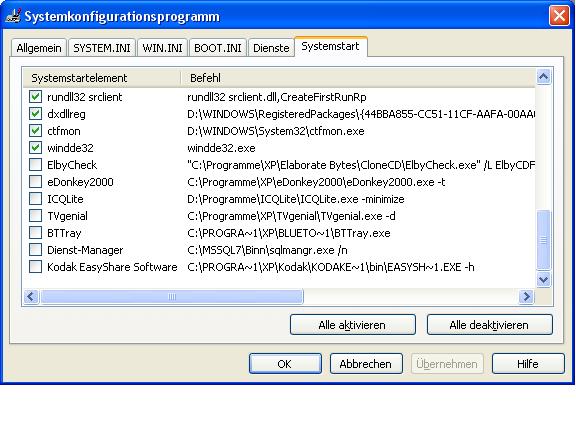Click the Systemkonfigurationsprogramm title bar icon
Image resolution: width=576 pixels, height=432 pixels.
13,16
